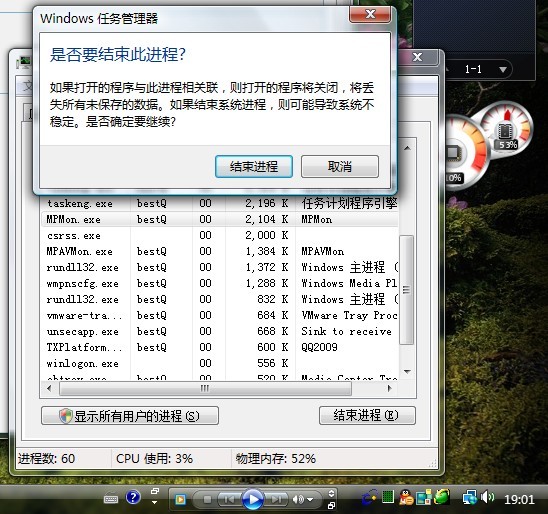
Task: Confirm ending the process with 结束进程
Action: pos(254,167)
